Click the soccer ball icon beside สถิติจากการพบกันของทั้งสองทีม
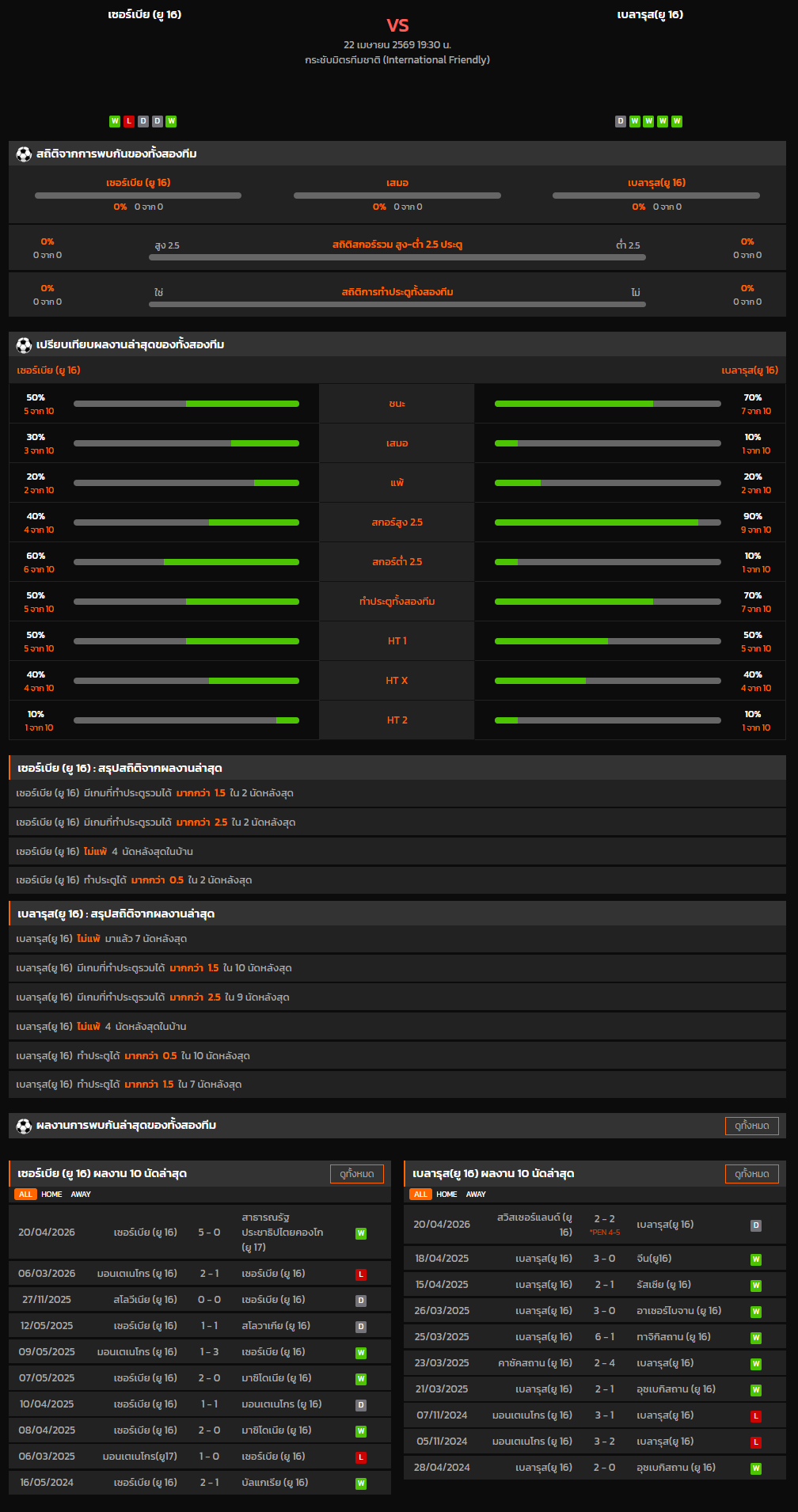The height and width of the screenshot is (1512, 798). (x=24, y=154)
